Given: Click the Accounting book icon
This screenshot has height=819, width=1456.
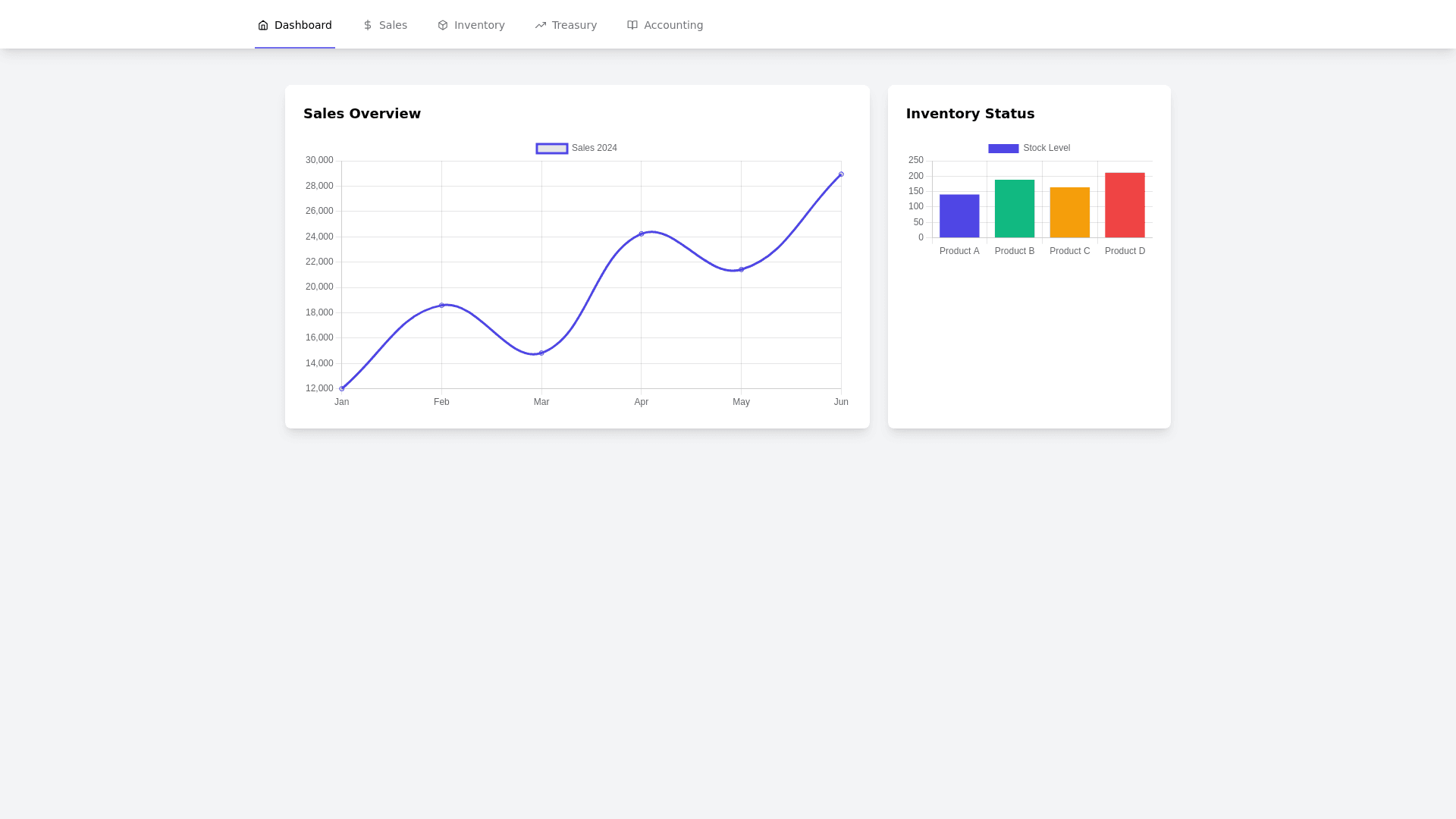Looking at the screenshot, I should click(632, 25).
